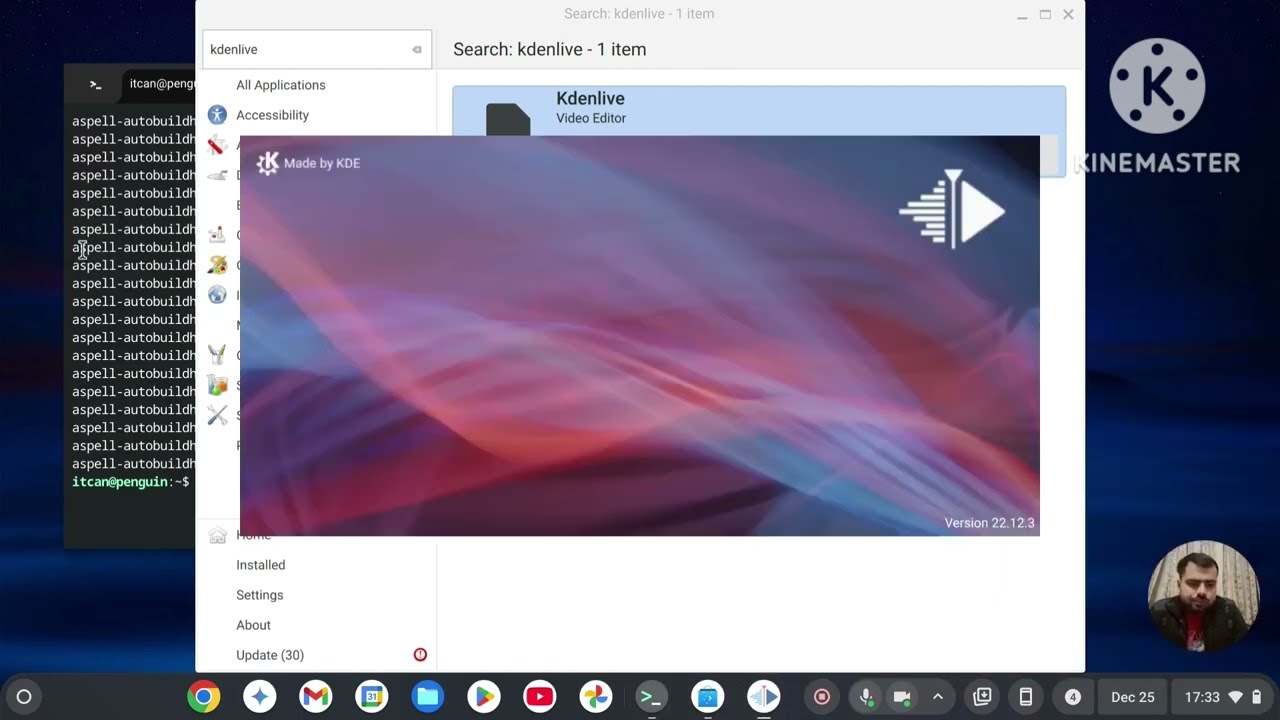Click the terminal prompt icon in tab
This screenshot has height=720, width=1280.
(x=95, y=85)
